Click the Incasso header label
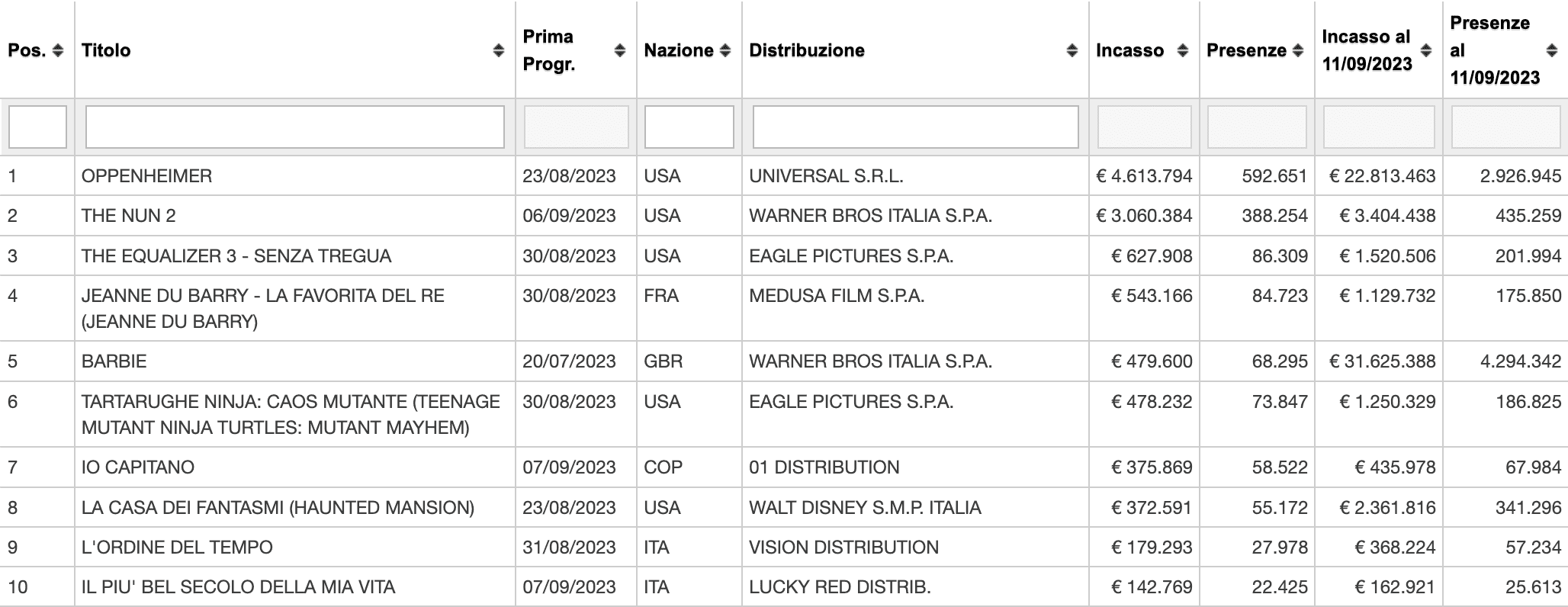 1130,50
